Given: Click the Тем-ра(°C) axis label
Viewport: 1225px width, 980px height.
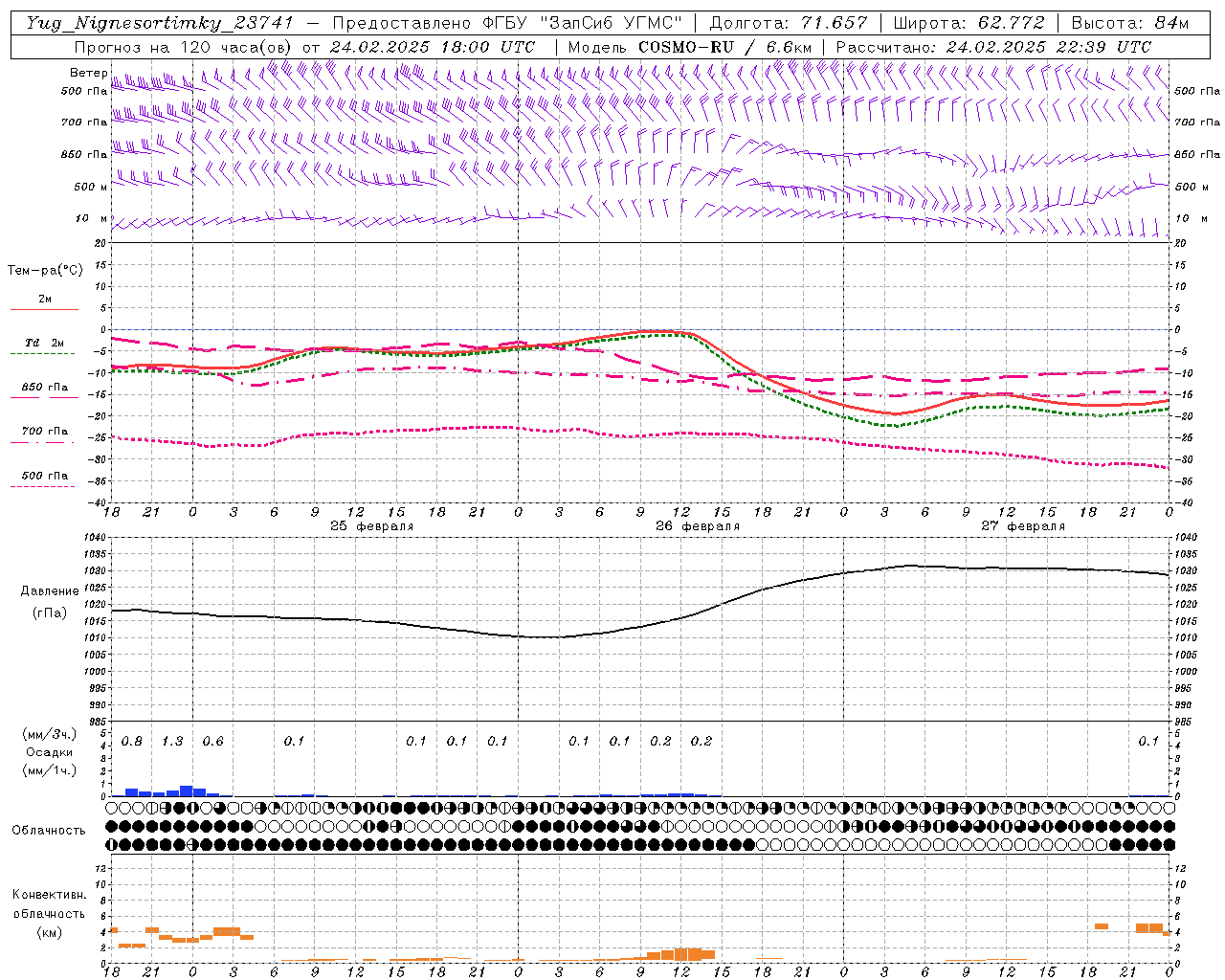Looking at the screenshot, I should (x=45, y=270).
